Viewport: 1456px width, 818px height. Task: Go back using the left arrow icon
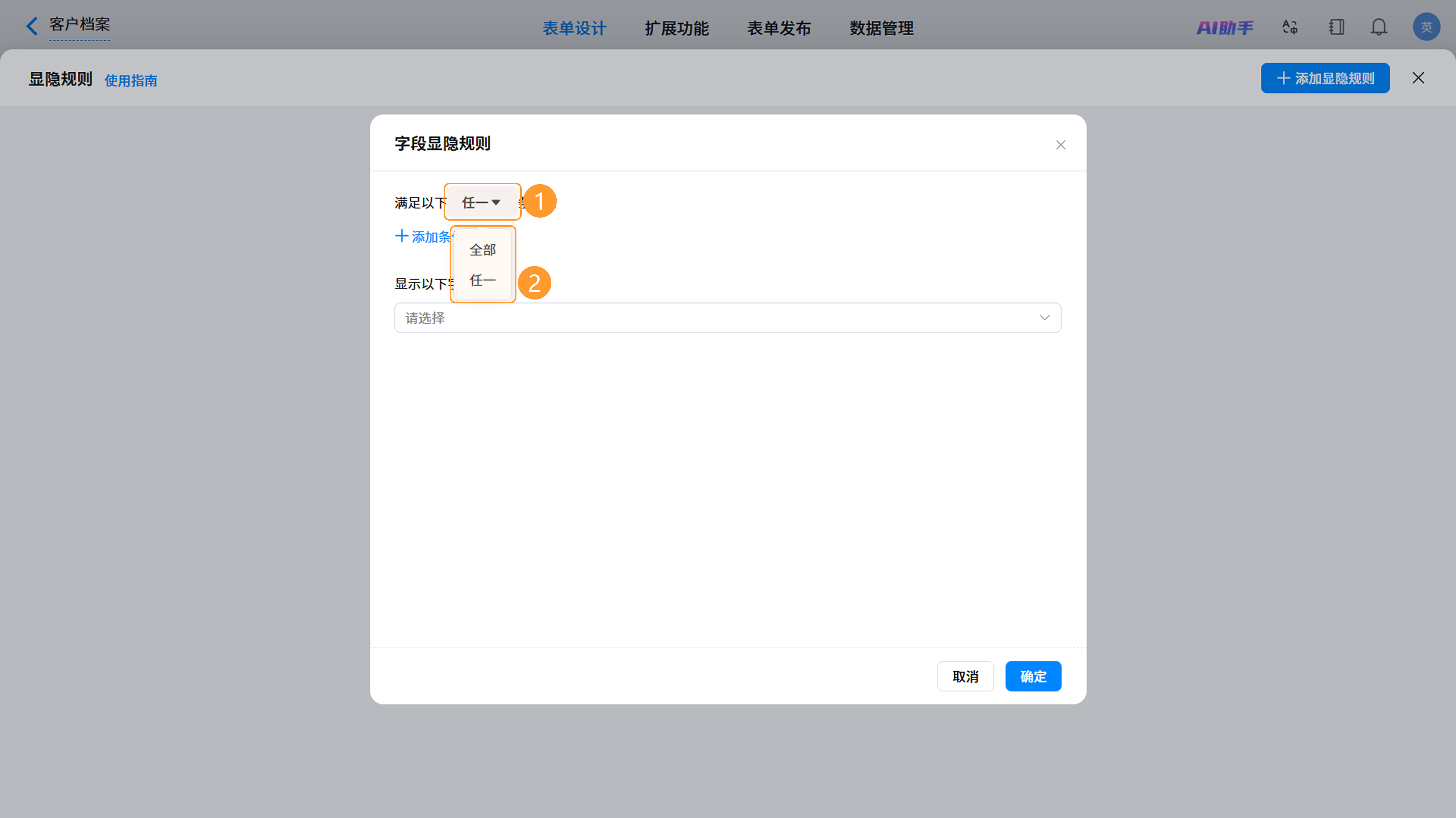click(32, 26)
